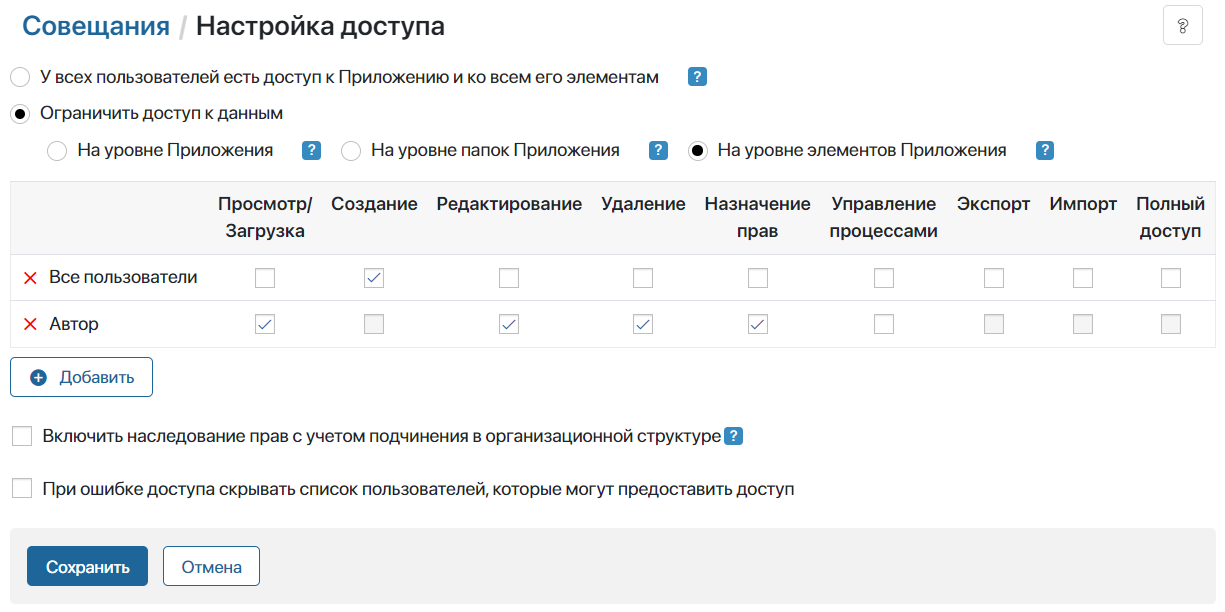Enable Импорт for Все пользователи
Image resolution: width=1225 pixels, height=612 pixels.
(x=1083, y=278)
